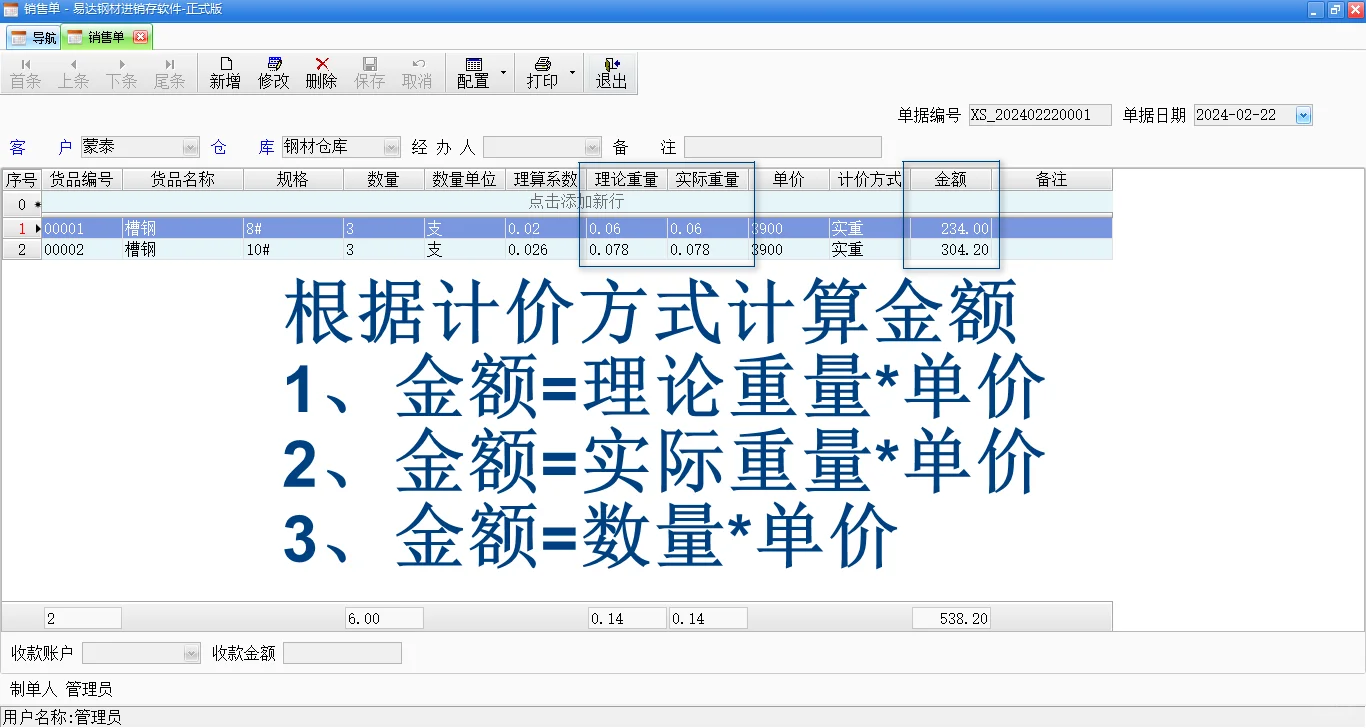
Task: Minimize the 销售单 application window
Action: [x=1315, y=9]
